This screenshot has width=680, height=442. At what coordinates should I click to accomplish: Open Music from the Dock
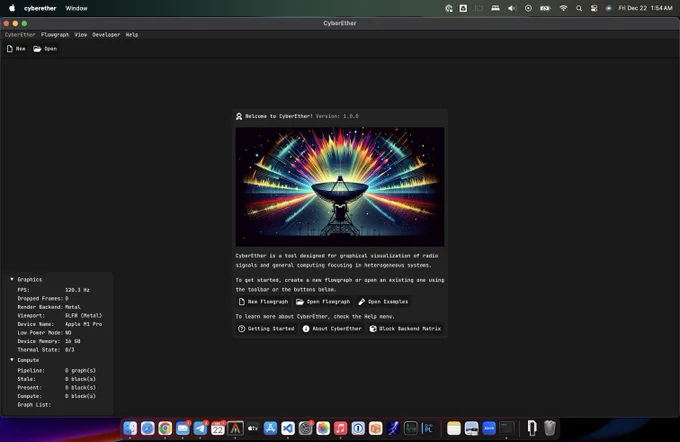click(x=340, y=428)
